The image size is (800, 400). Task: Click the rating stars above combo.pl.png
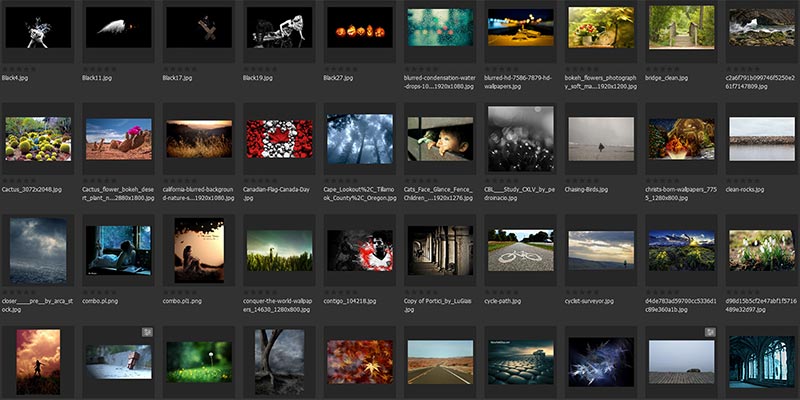pos(99,292)
